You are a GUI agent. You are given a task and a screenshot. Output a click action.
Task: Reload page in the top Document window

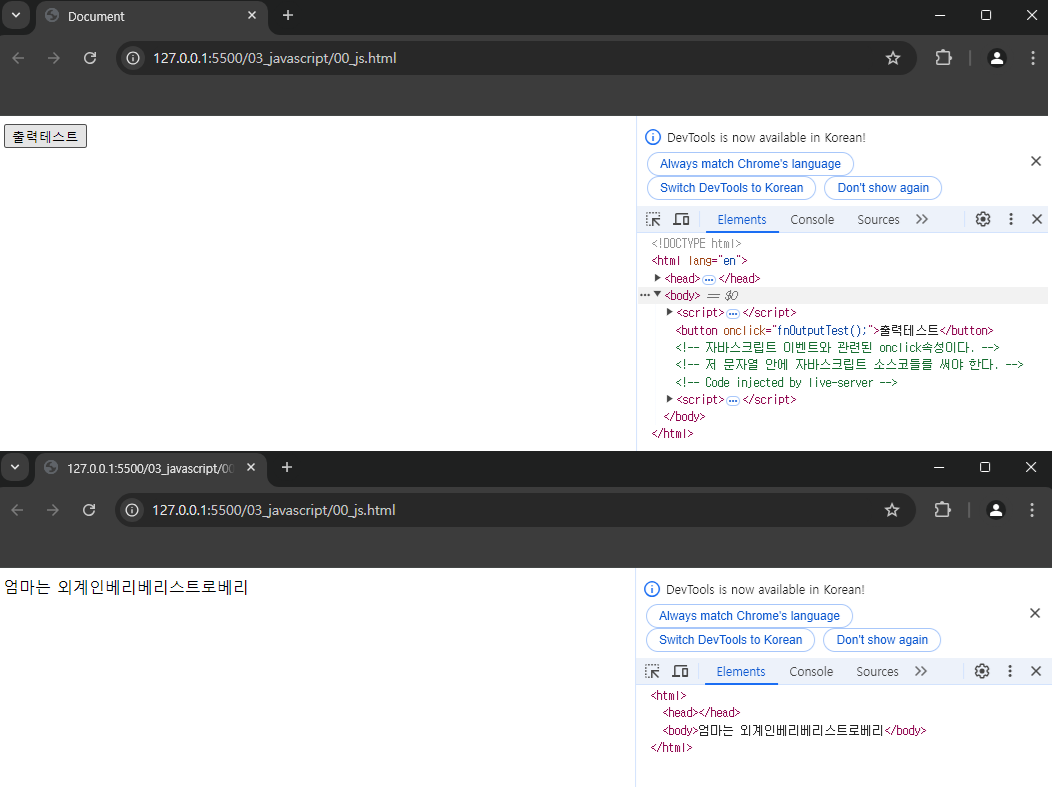[x=90, y=58]
